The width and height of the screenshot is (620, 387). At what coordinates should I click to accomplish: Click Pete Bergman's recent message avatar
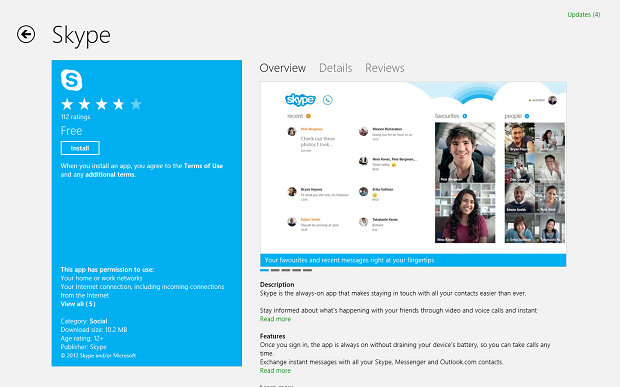tap(292, 131)
